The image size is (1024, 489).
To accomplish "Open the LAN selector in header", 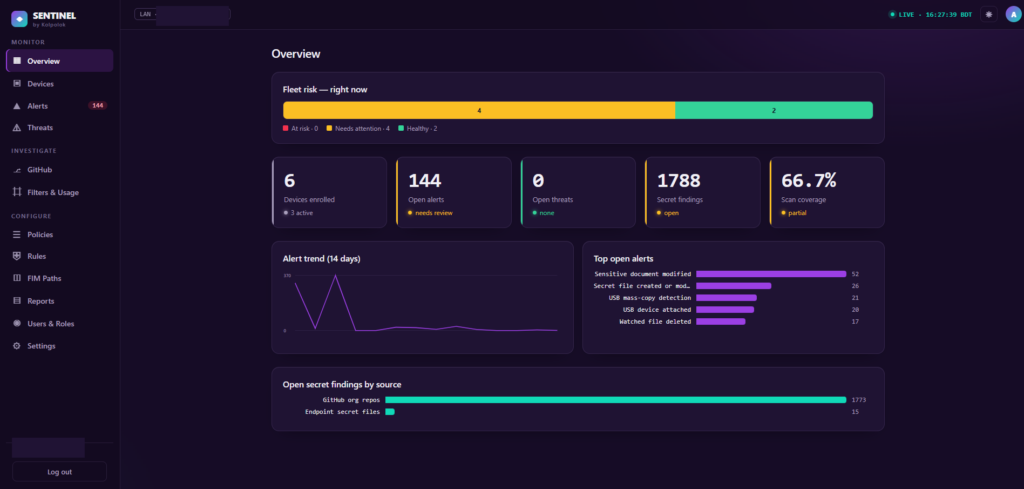I will (x=182, y=14).
